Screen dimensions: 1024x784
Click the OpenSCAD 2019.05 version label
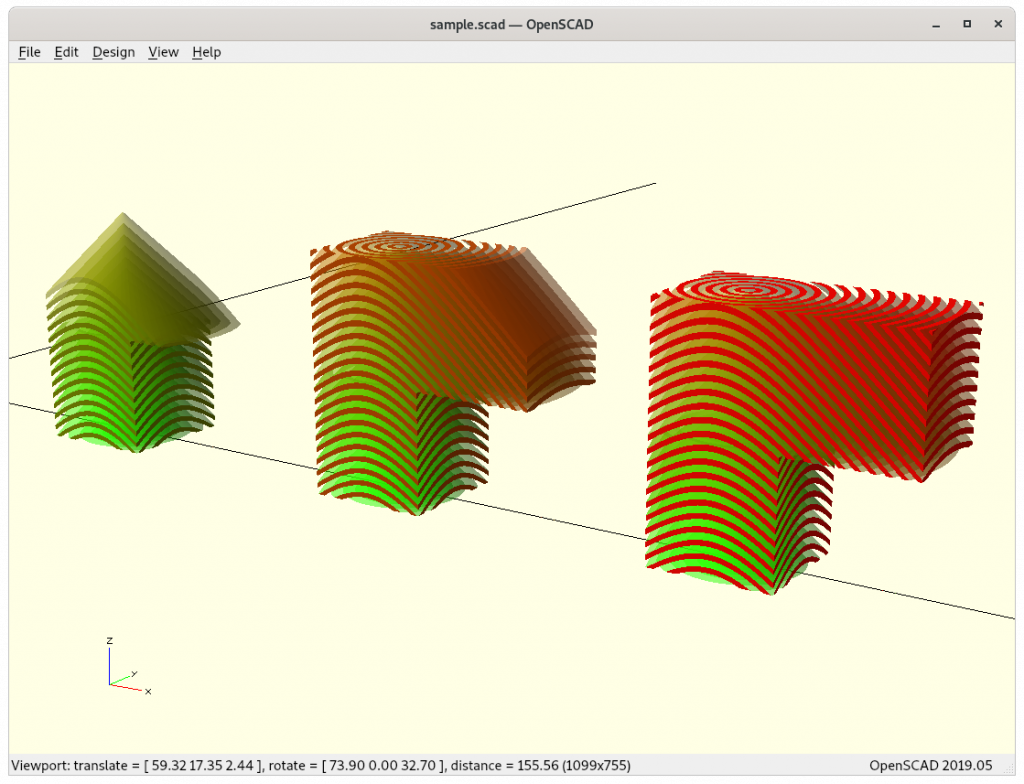coord(931,765)
